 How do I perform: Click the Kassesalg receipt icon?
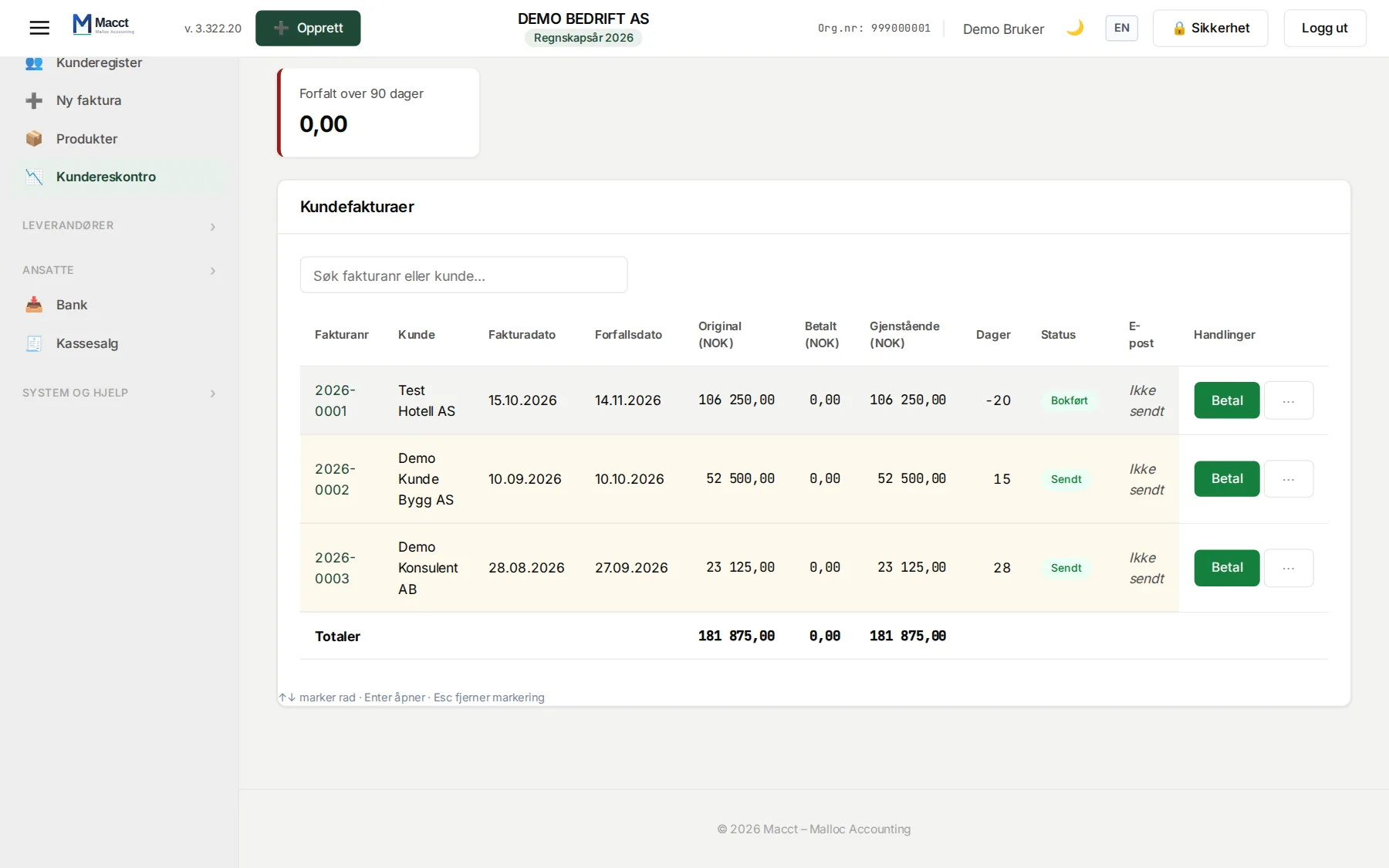coord(34,343)
